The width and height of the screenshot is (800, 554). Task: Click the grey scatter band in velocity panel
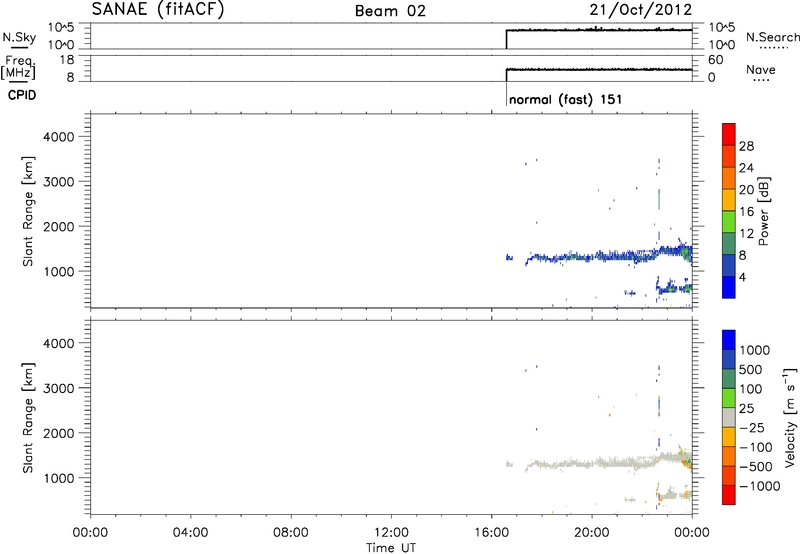609,462
